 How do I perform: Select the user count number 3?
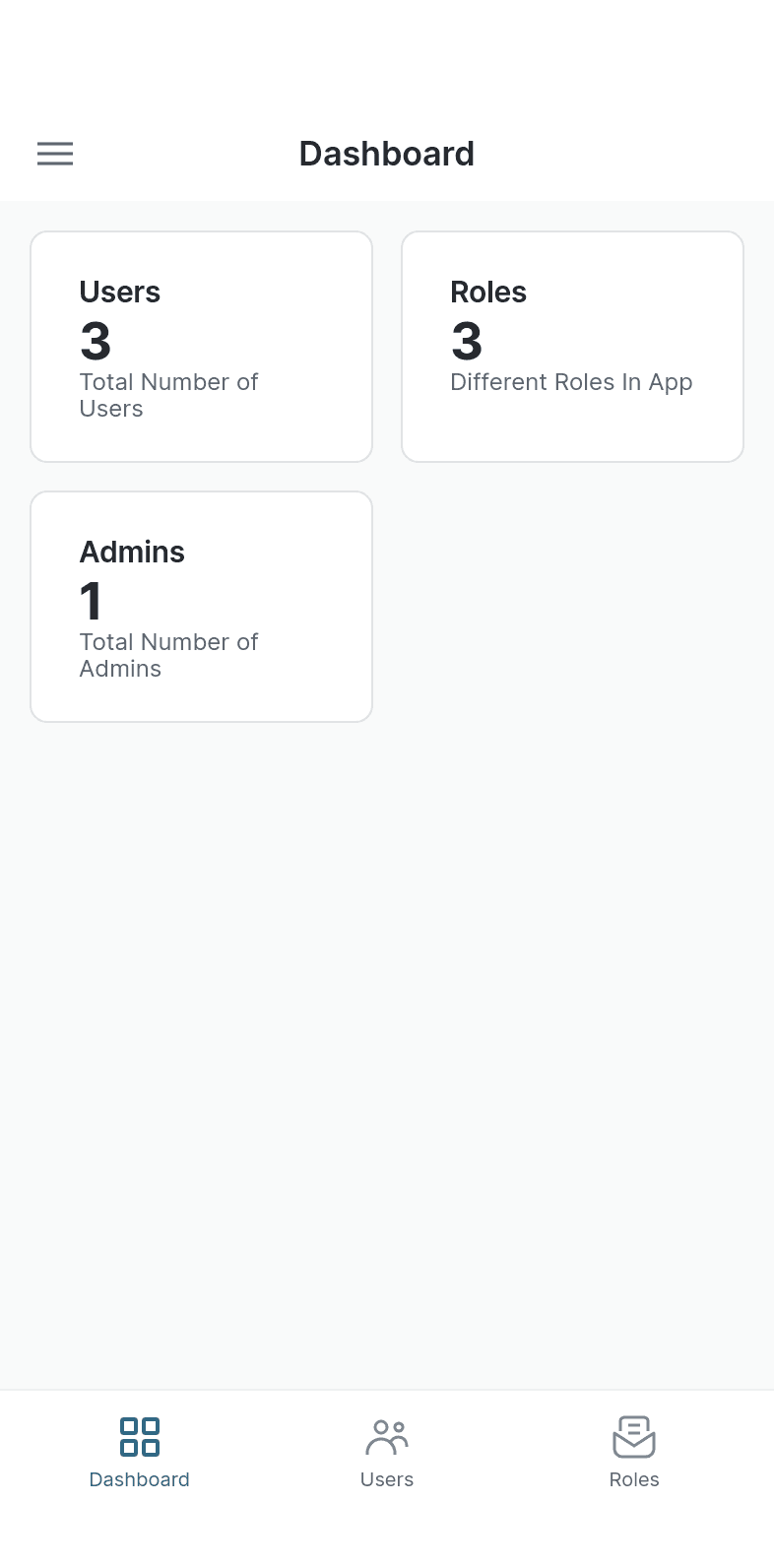96,342
